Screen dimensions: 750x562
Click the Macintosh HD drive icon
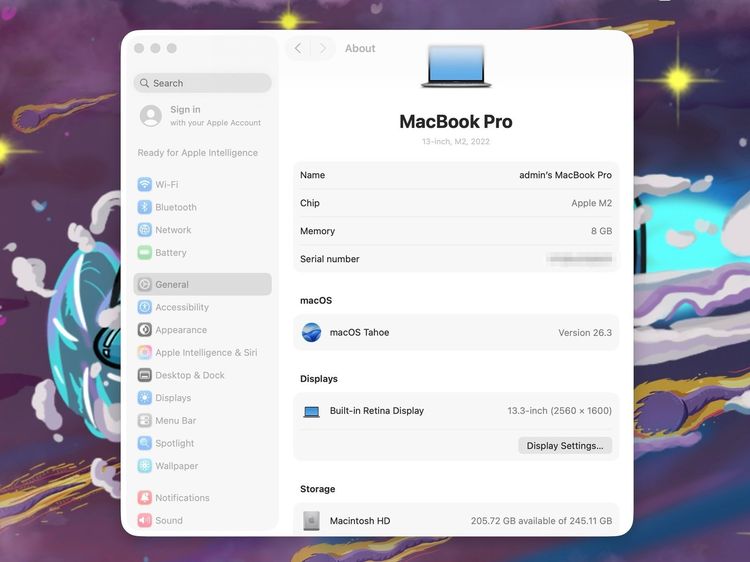point(311,521)
